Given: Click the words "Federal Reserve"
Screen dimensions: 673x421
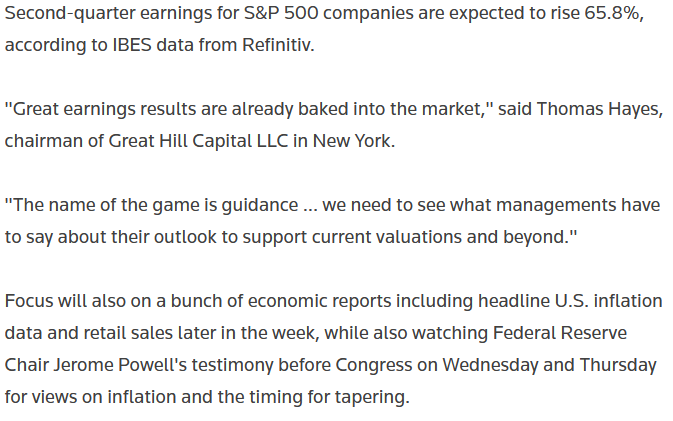Looking at the screenshot, I should click(560, 333).
